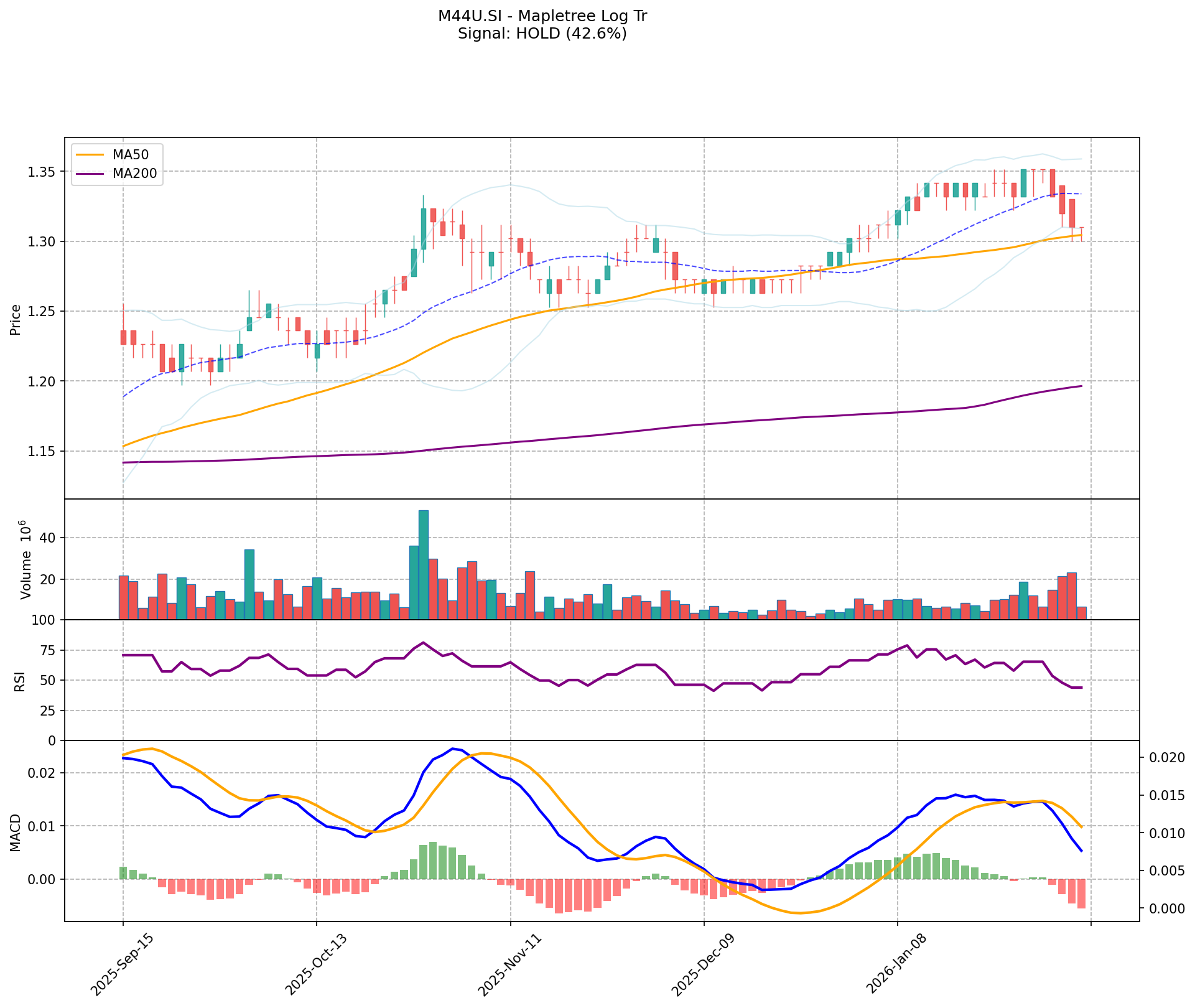Click the MACD axis label

(x=16, y=832)
